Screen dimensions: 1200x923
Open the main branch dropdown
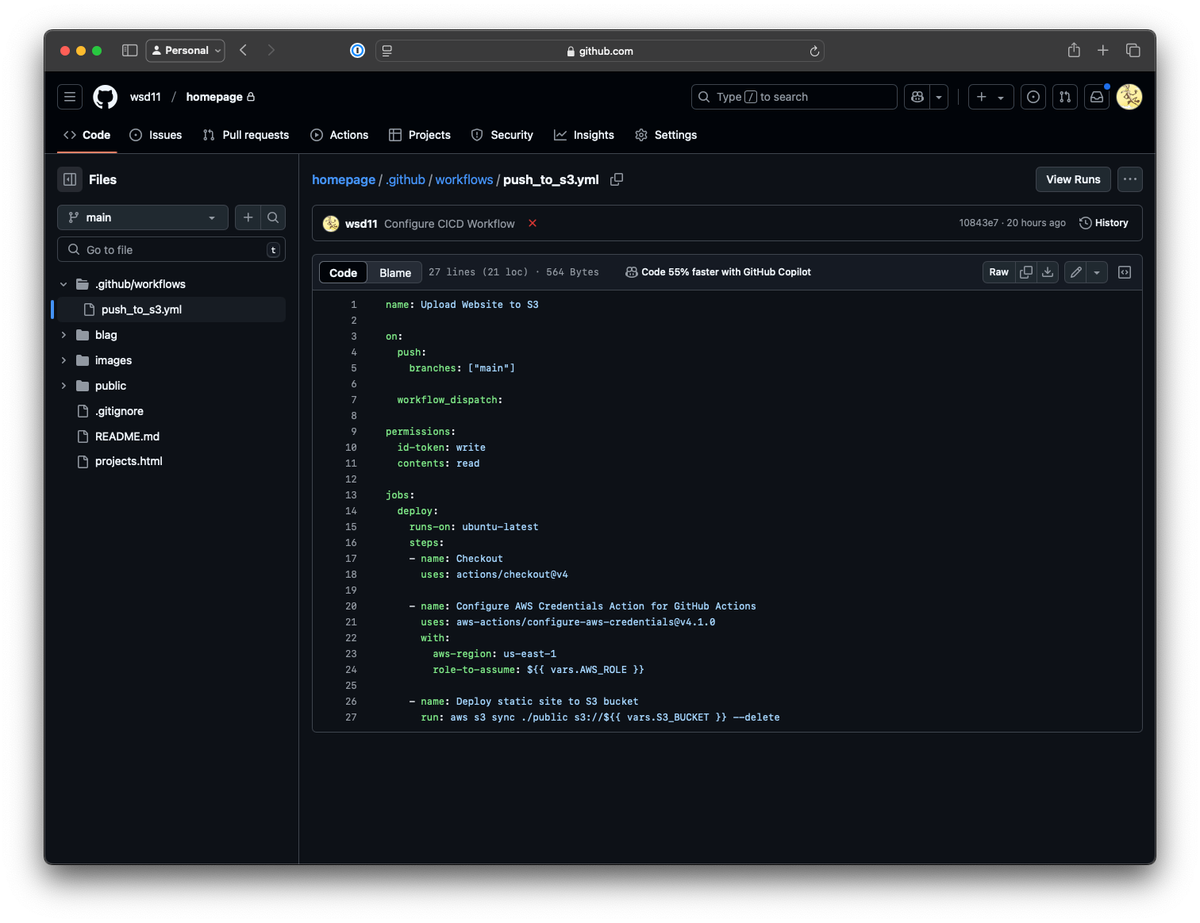click(x=142, y=217)
